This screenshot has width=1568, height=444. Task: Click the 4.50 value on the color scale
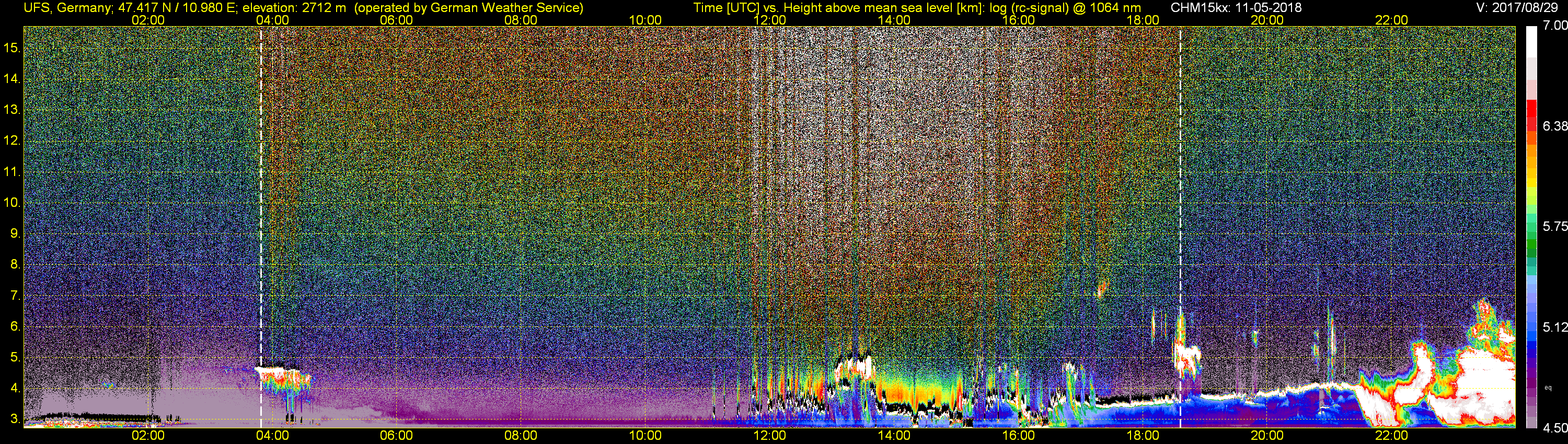click(x=1554, y=428)
